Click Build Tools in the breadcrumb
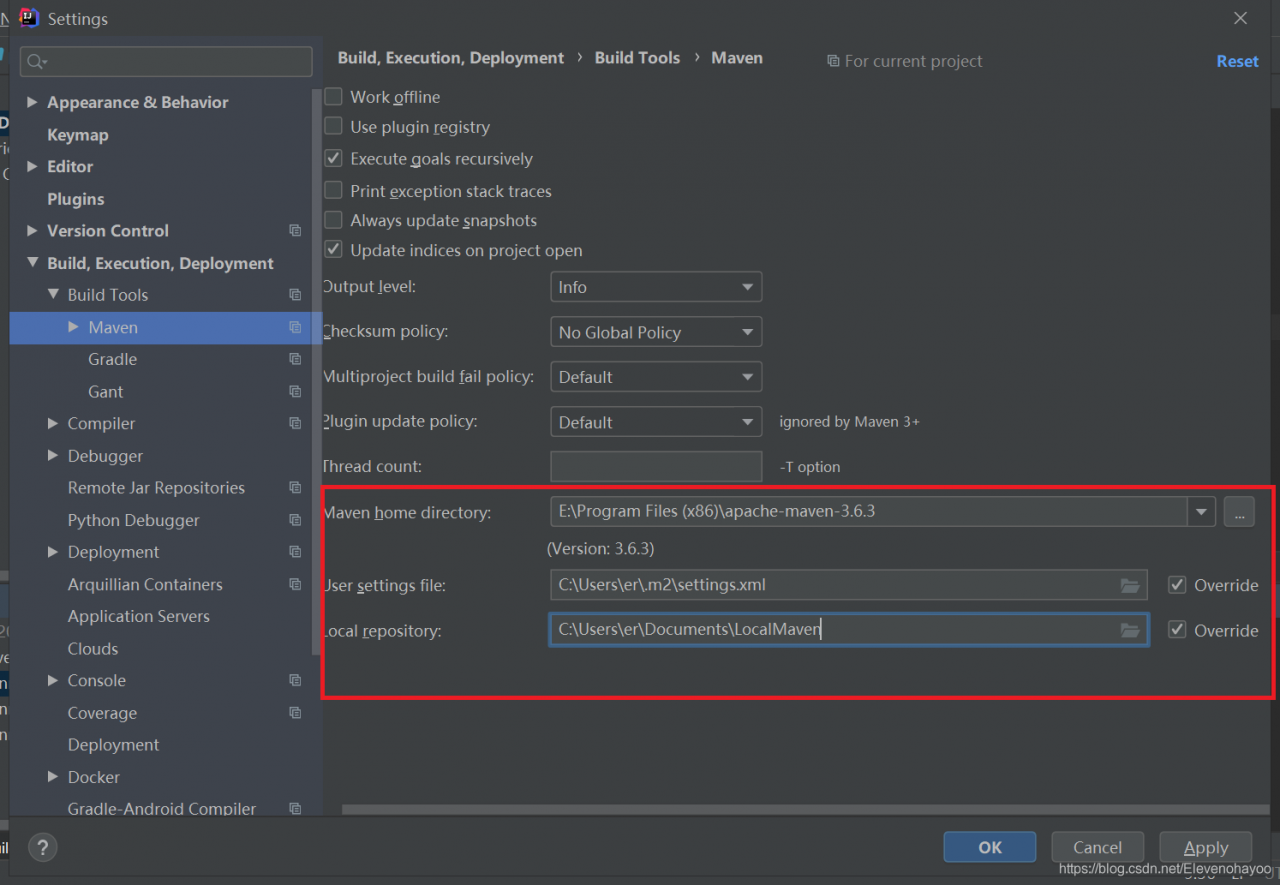The image size is (1280, 885). (637, 58)
